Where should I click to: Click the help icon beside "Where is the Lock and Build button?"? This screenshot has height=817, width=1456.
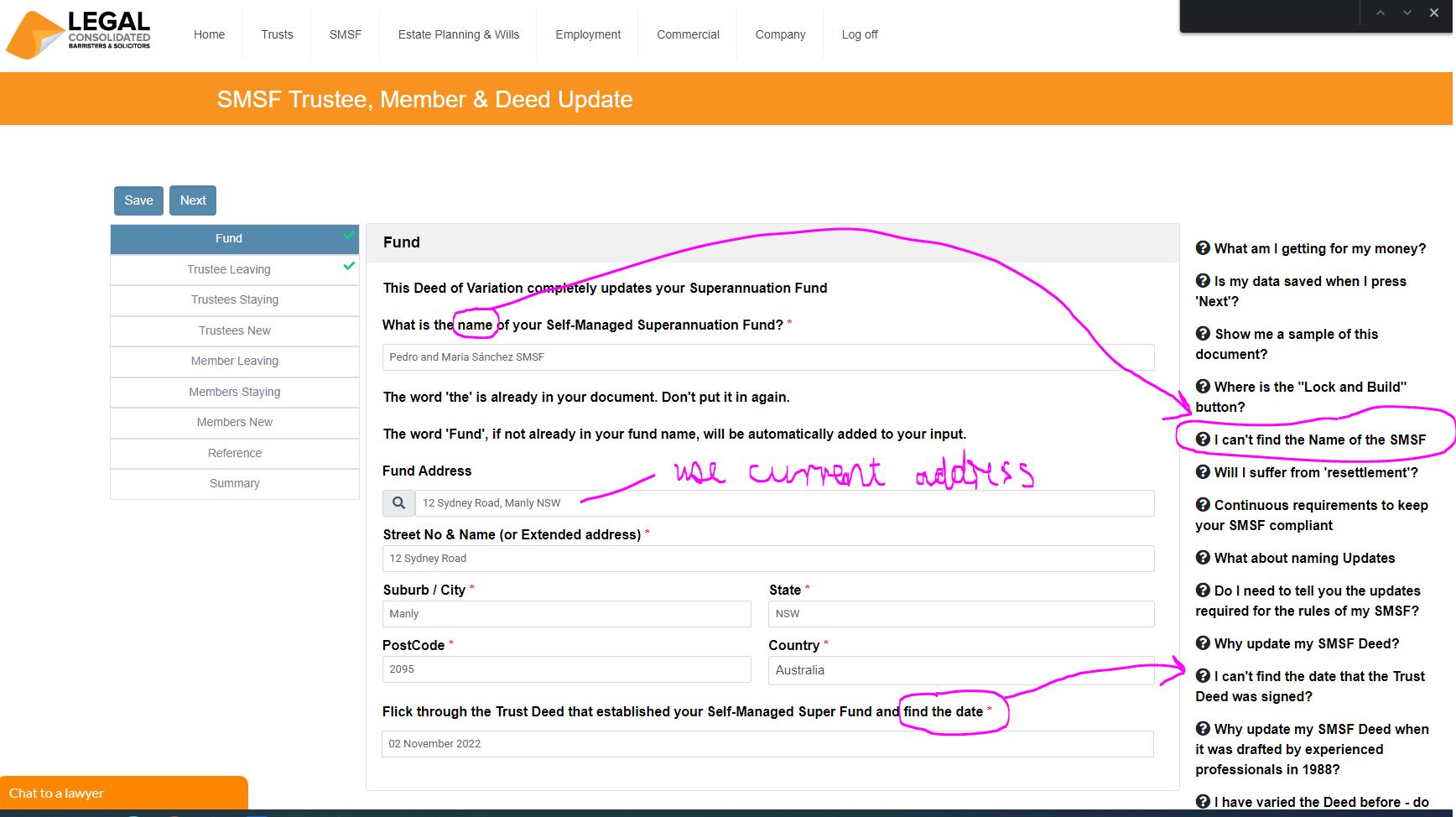pyautogui.click(x=1203, y=387)
